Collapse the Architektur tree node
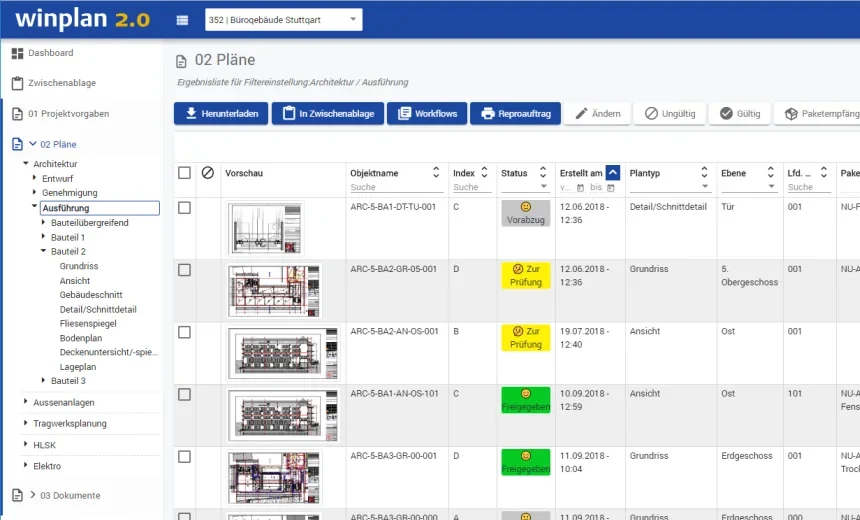This screenshot has width=860, height=520. coord(25,163)
